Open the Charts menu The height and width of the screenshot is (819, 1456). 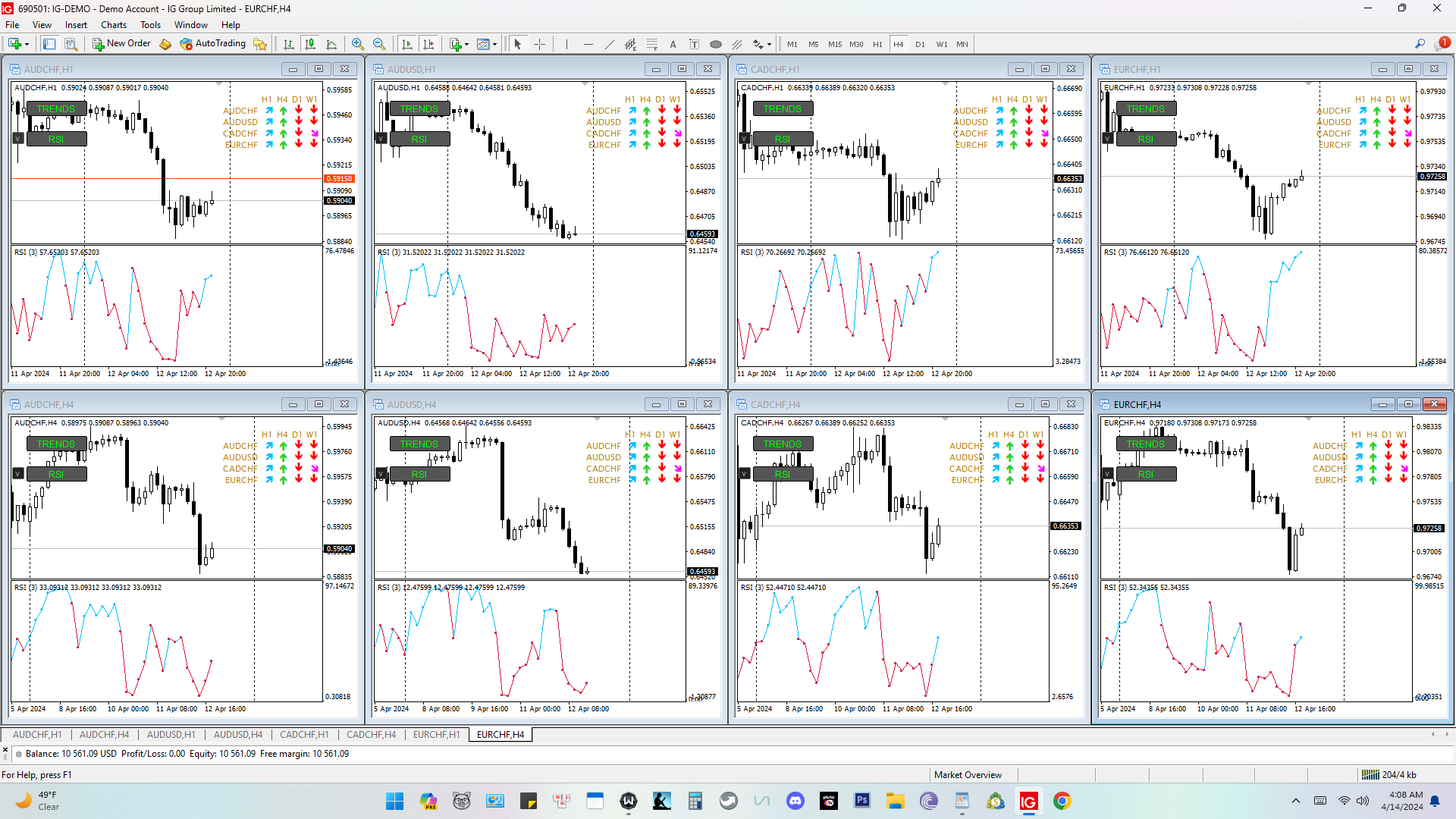[113, 25]
